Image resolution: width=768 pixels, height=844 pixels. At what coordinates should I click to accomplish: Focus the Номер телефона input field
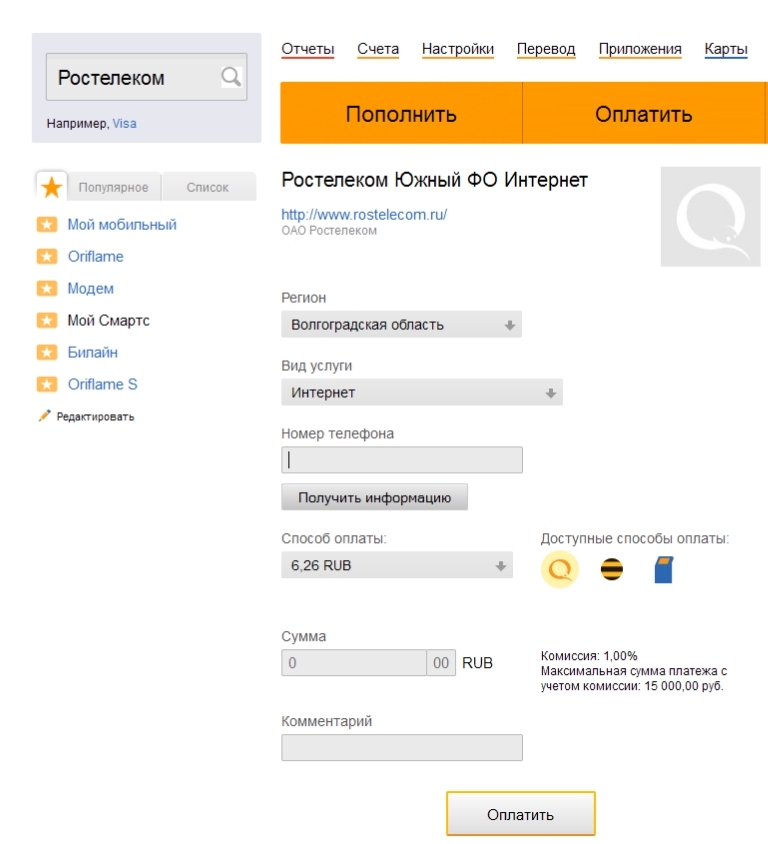click(x=401, y=460)
